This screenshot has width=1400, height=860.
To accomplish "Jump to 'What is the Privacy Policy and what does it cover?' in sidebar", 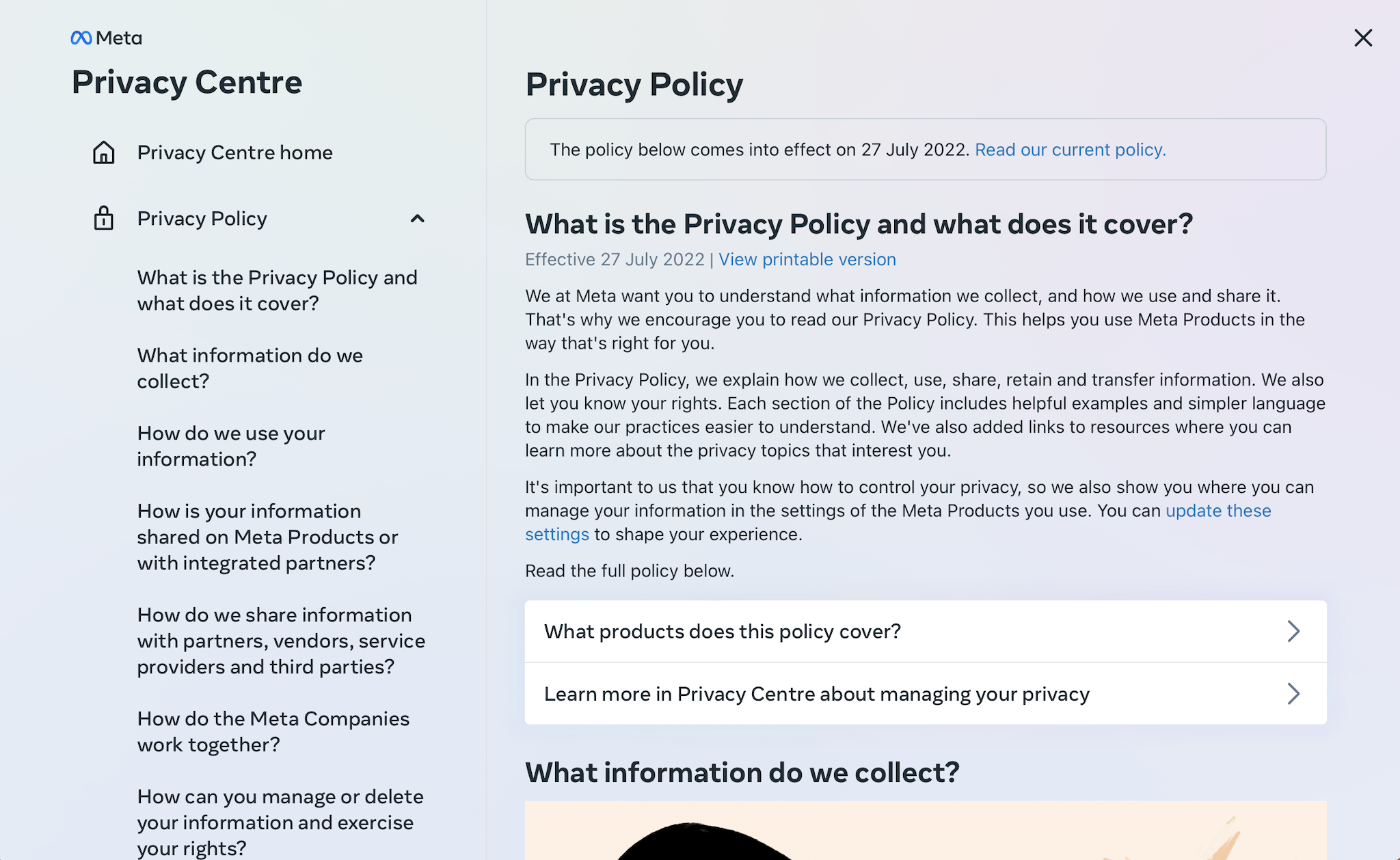I will tap(277, 291).
